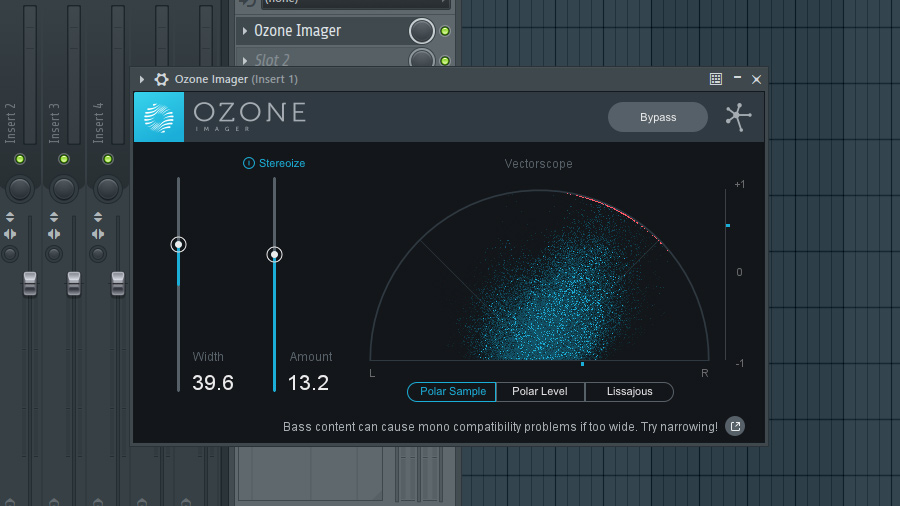Click Insert 2 polarity up-down arrows icon

[x=10, y=217]
